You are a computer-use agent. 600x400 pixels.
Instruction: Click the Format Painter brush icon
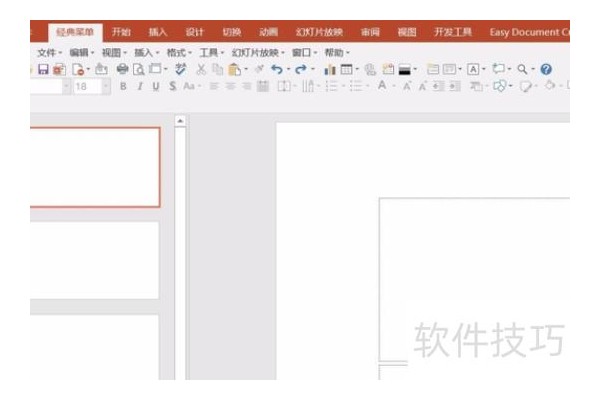tap(259, 69)
